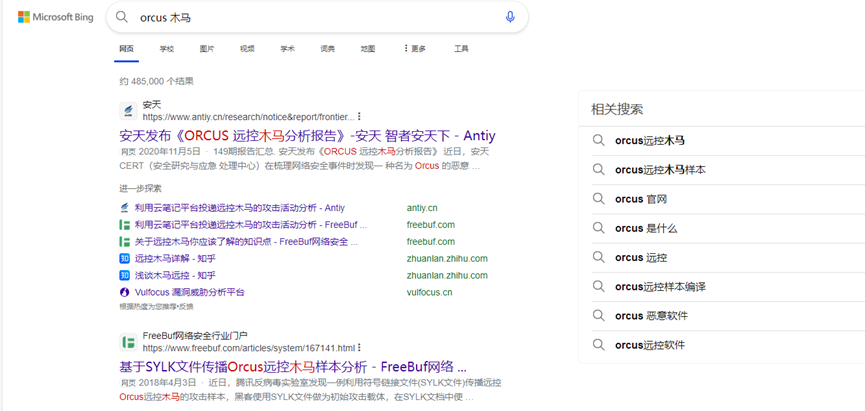Viewport: 865px width, 411px height.
Task: Open 利用云笔记平台投递远控木马的攻击活动分析 - Antiy
Action: tap(240, 208)
